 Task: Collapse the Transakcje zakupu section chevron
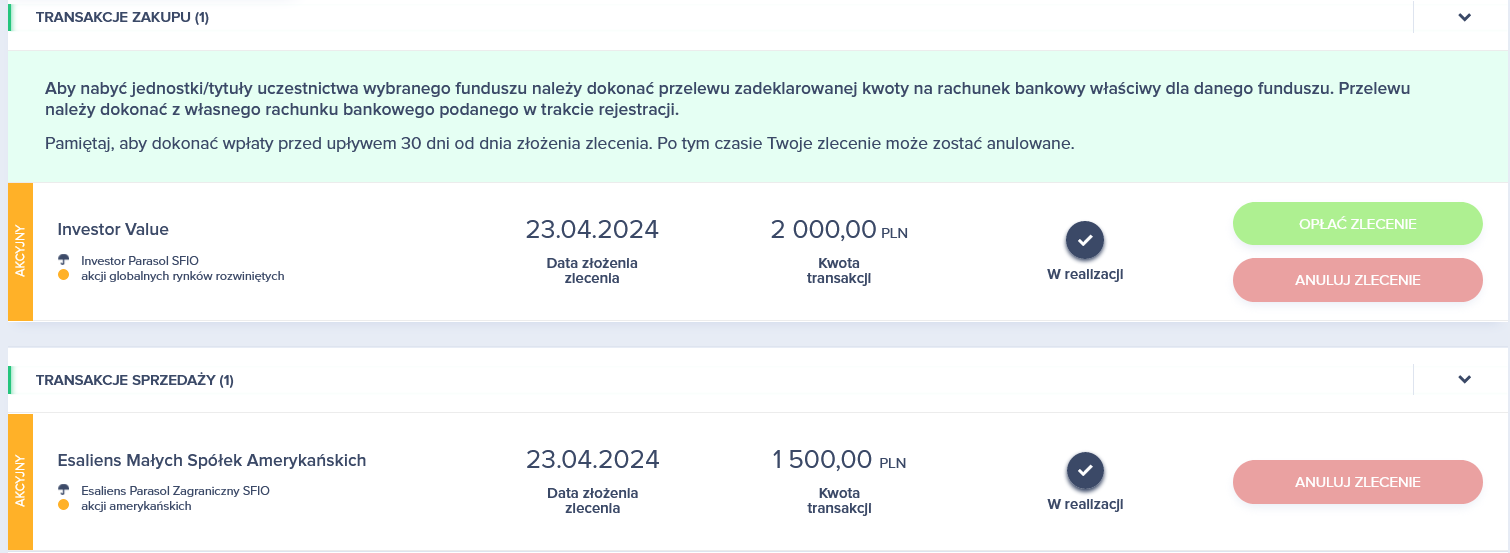click(1465, 17)
